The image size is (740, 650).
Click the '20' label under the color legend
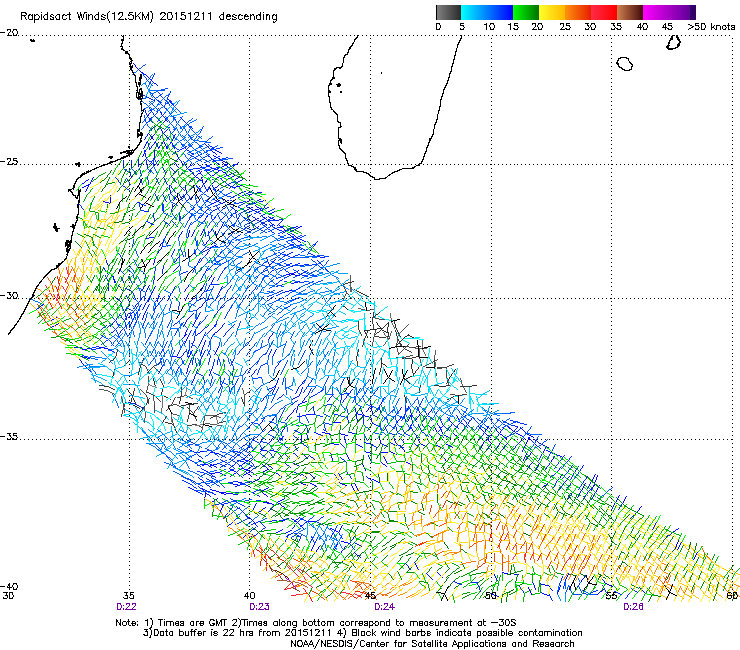click(537, 27)
